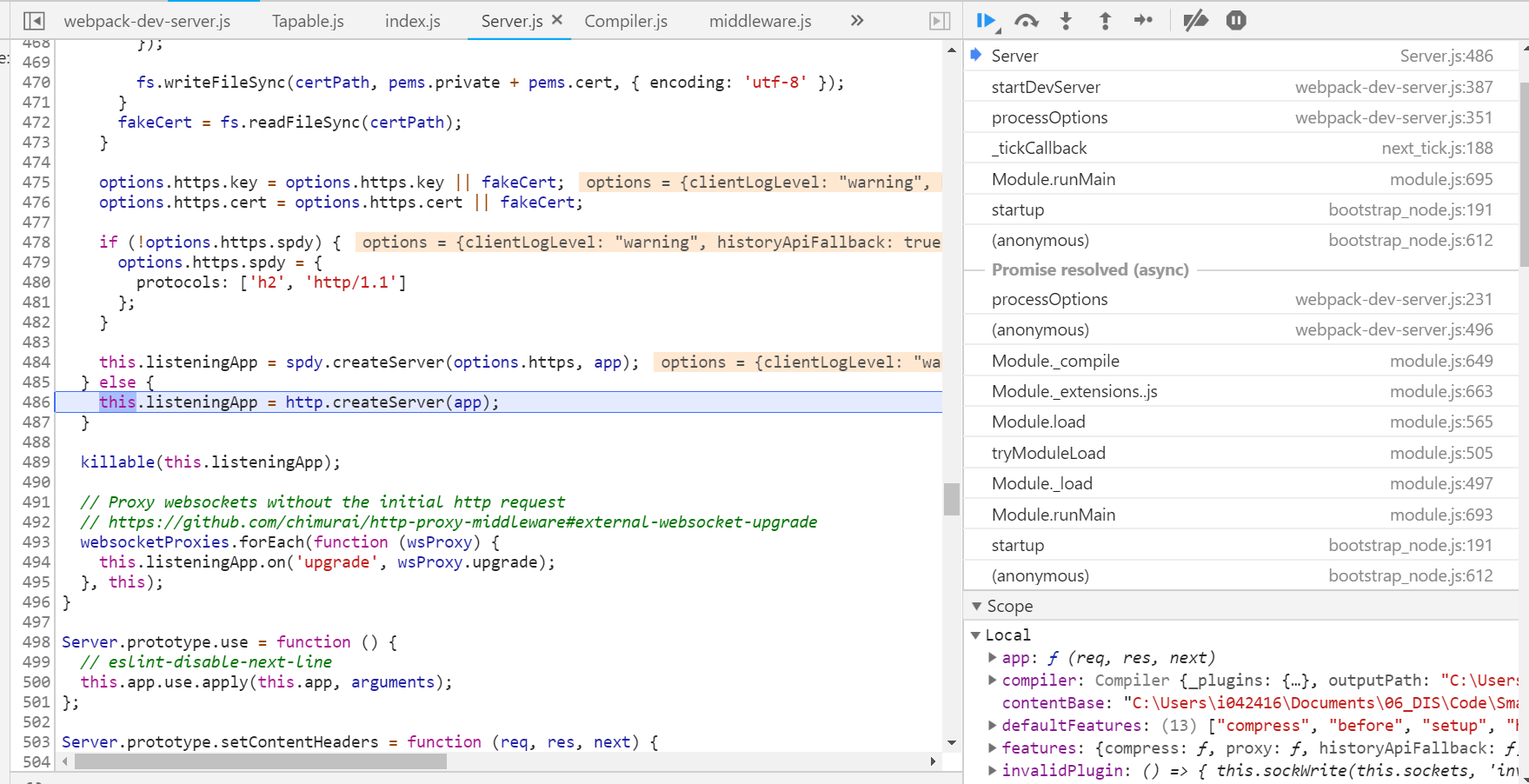Deactivate breakpoints toggle
Viewport: 1529px width, 784px height.
pos(1195,21)
